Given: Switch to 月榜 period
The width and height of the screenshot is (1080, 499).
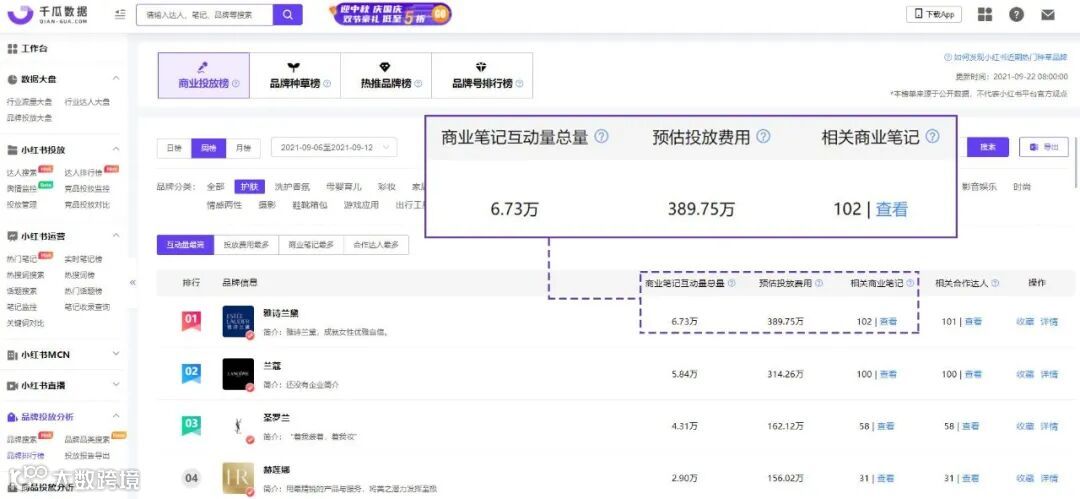Looking at the screenshot, I should [x=243, y=147].
